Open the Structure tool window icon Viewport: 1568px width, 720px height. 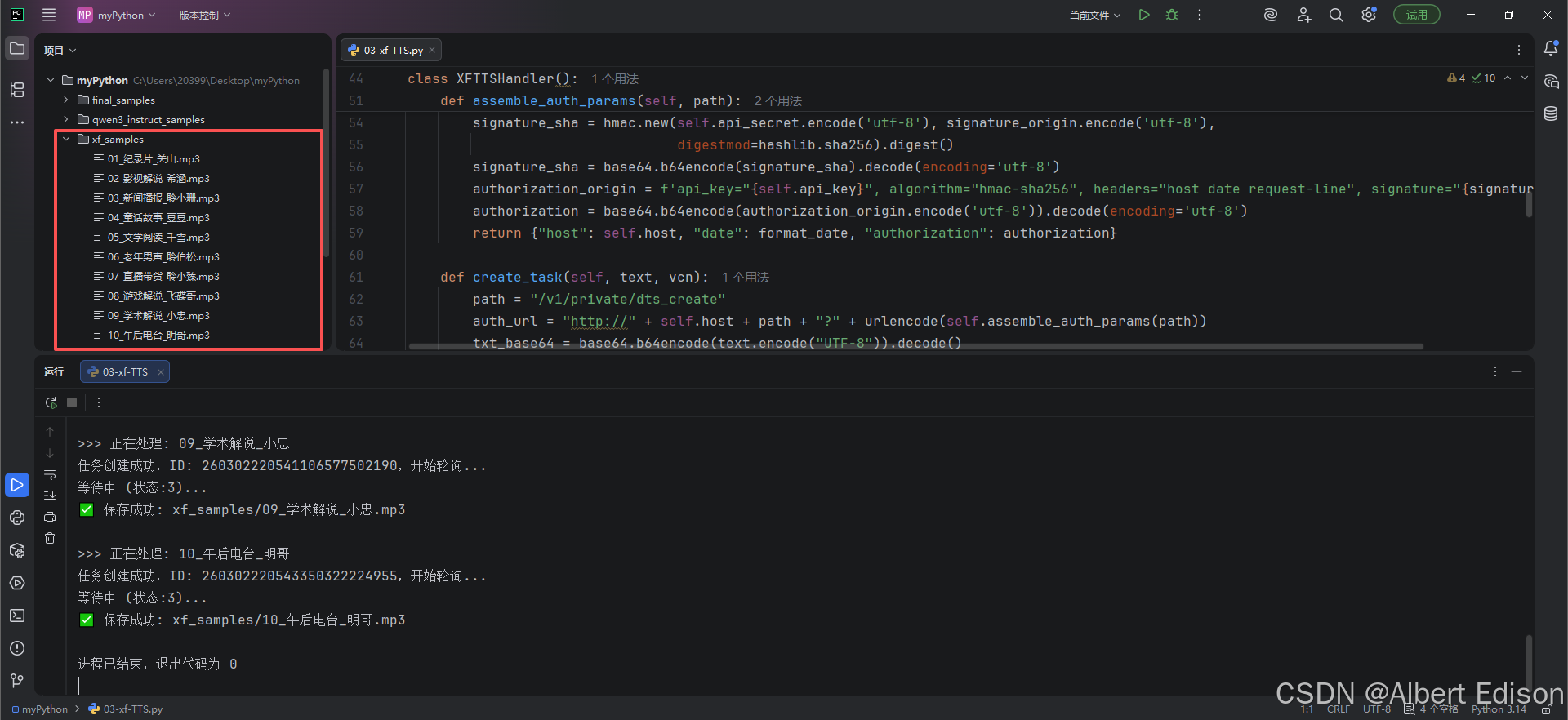click(x=16, y=90)
